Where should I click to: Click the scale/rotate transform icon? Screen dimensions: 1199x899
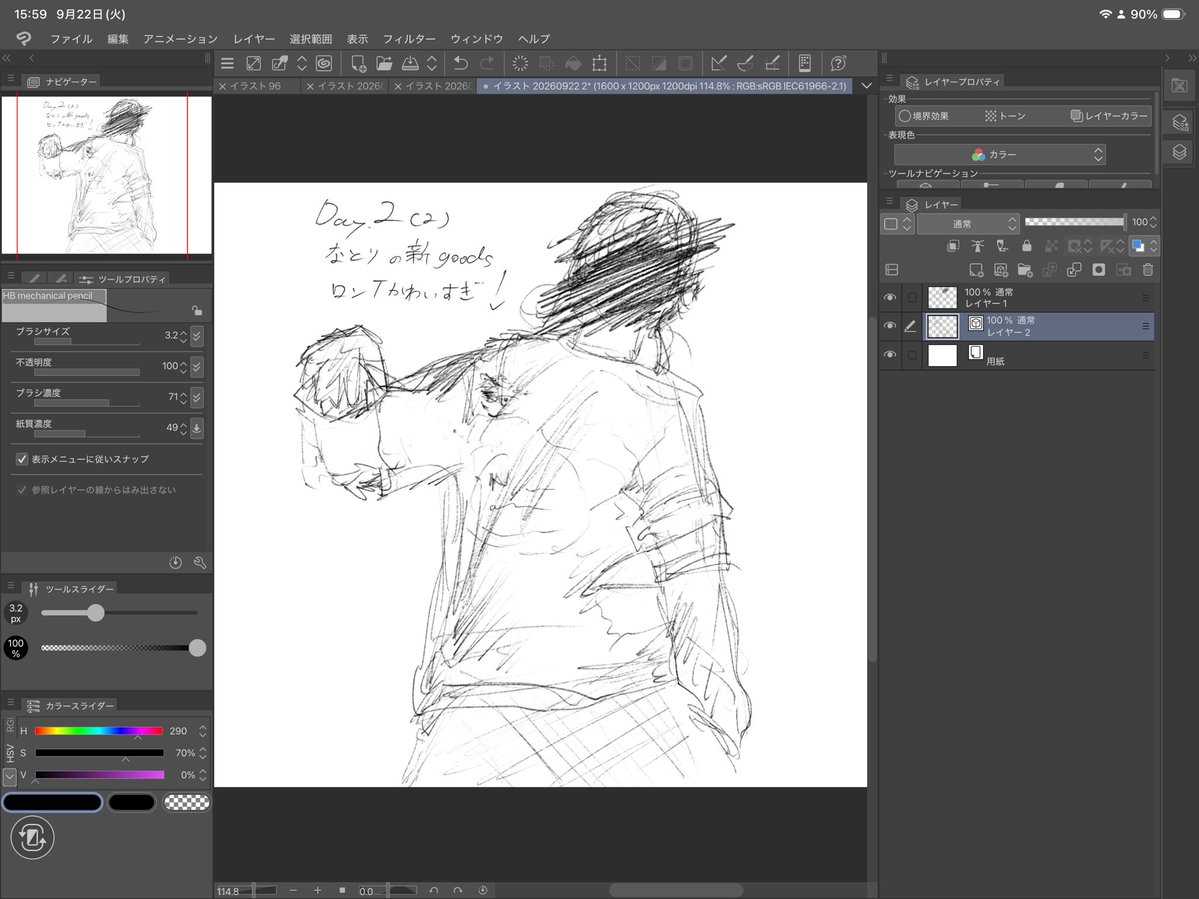click(x=600, y=63)
